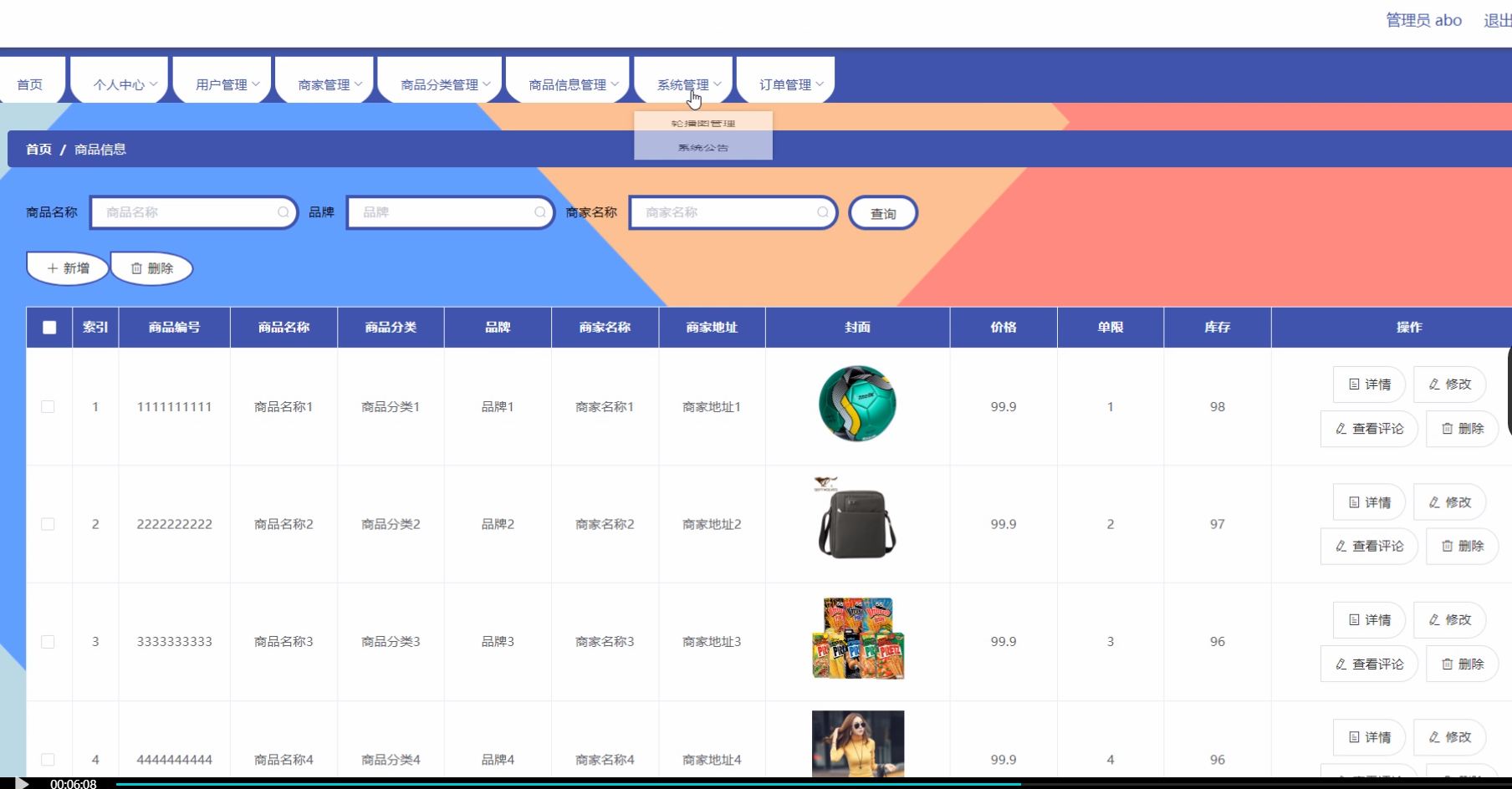Collapse the 系统管理 menu
Viewport: 1512px width, 789px height.
(x=683, y=80)
